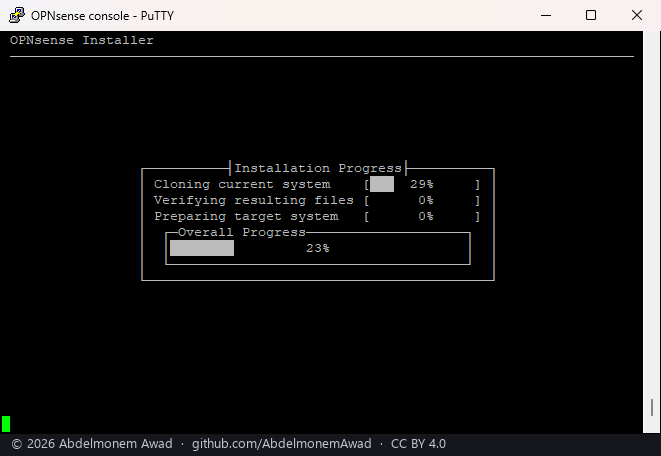Click the Cloning current system progress bar
The width and height of the screenshot is (661, 456).
[x=422, y=184]
